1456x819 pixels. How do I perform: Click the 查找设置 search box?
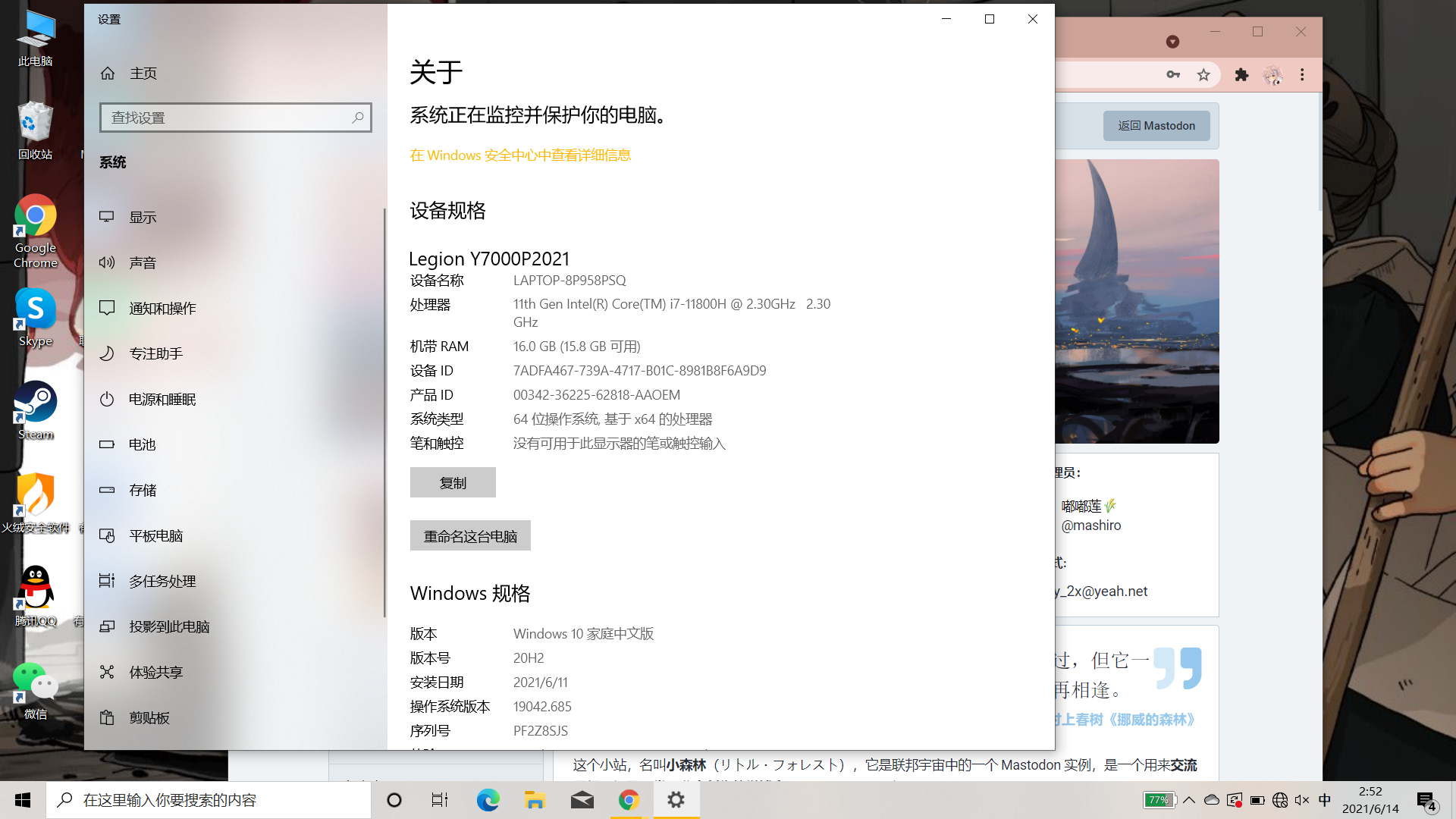click(x=235, y=118)
